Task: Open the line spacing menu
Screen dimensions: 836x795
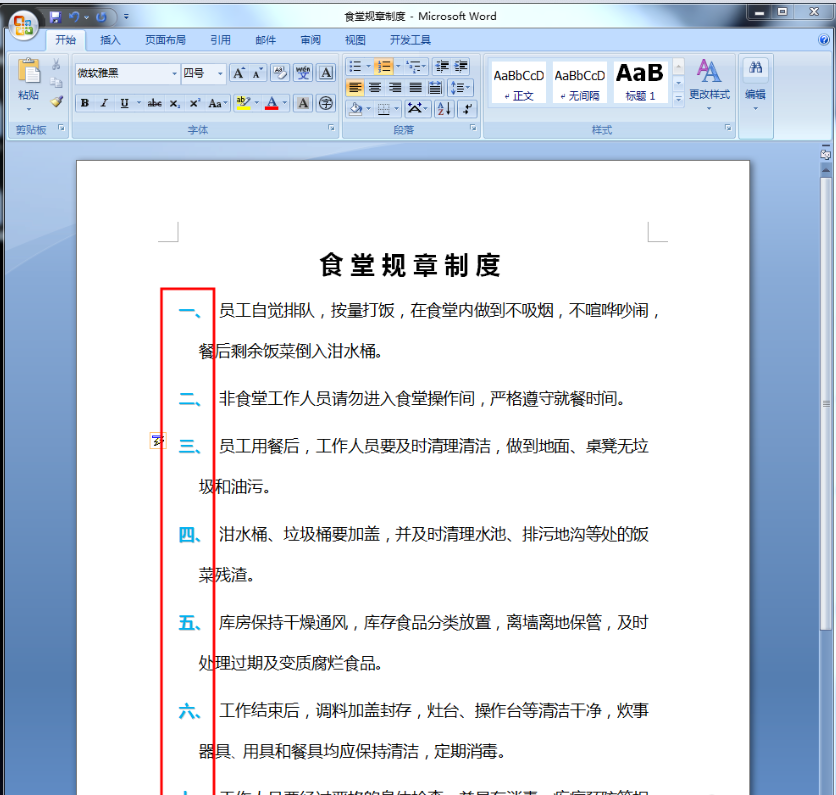Action: coord(459,87)
